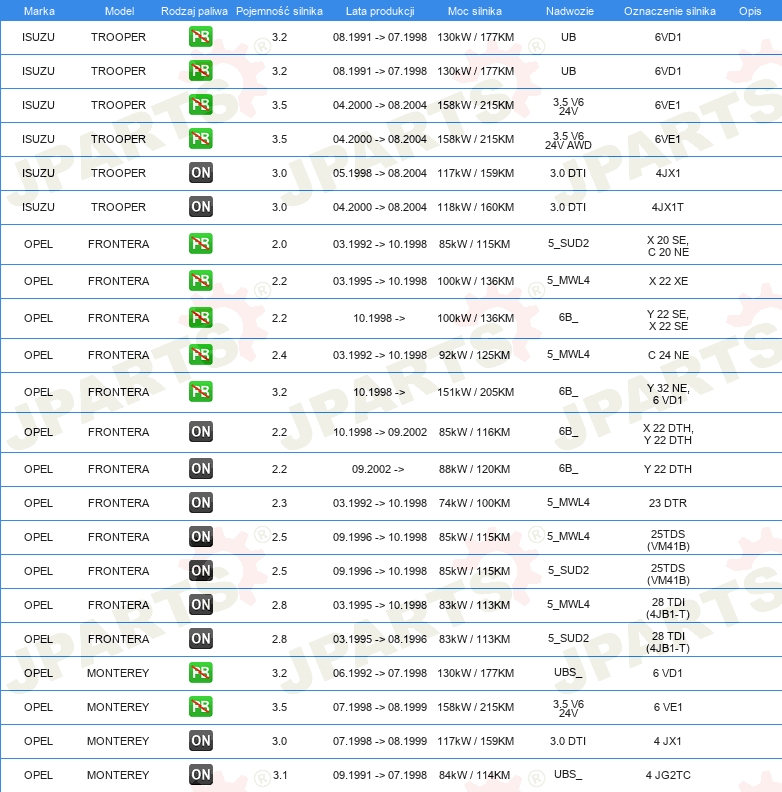Image resolution: width=782 pixels, height=792 pixels.
Task: Click the PB fuel icon in the Trooper 3.5 V6 24V AWD row
Action: pyautogui.click(x=201, y=138)
